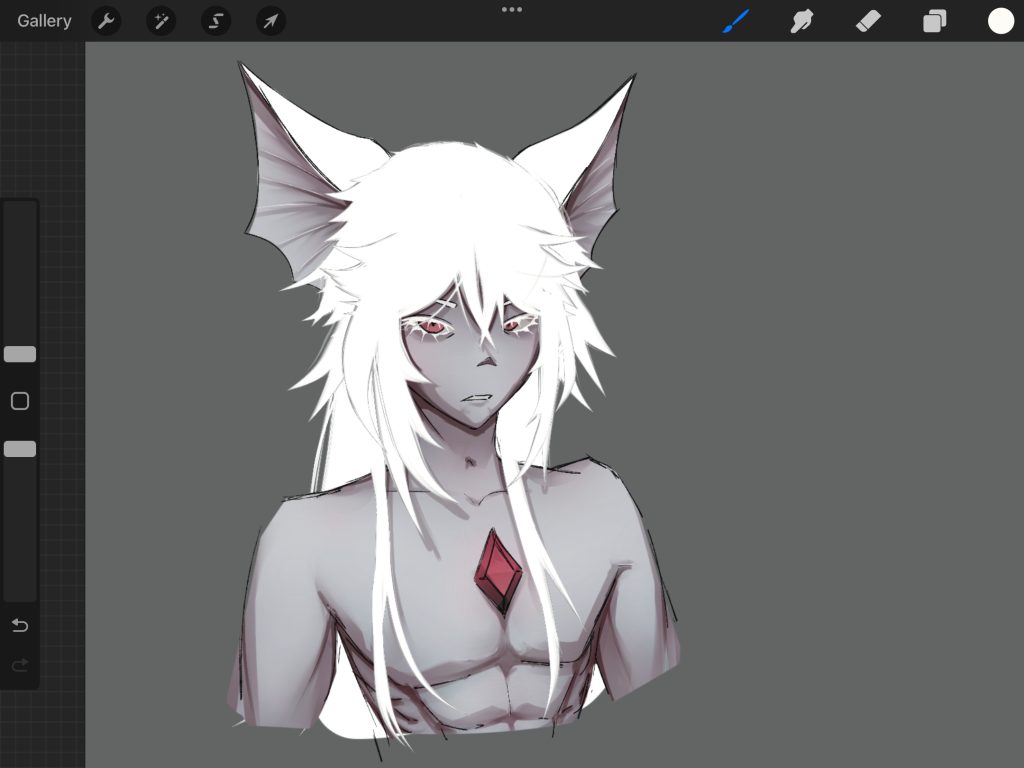Viewport: 1024px width, 768px height.
Task: Open the Actions wrench menu
Action: [x=106, y=21]
